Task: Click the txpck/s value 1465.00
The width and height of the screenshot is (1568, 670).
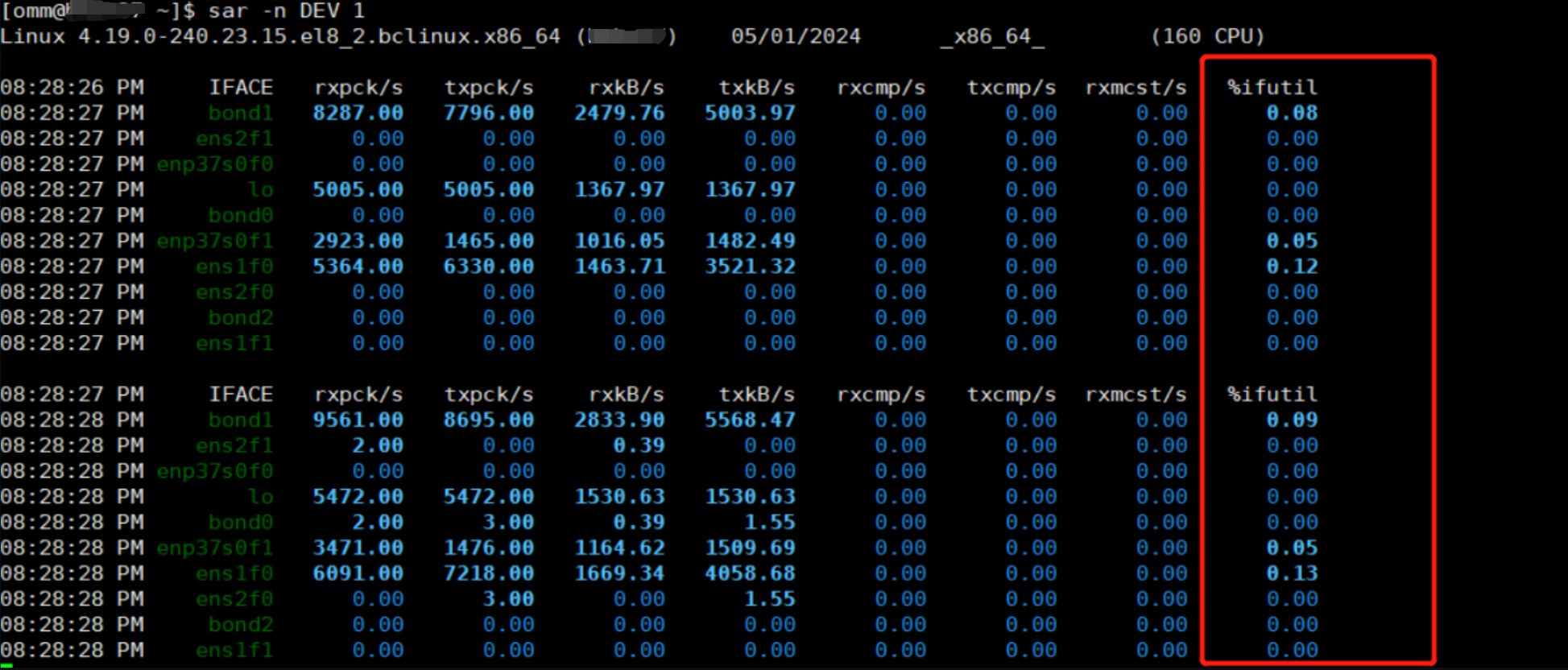Action: point(489,241)
